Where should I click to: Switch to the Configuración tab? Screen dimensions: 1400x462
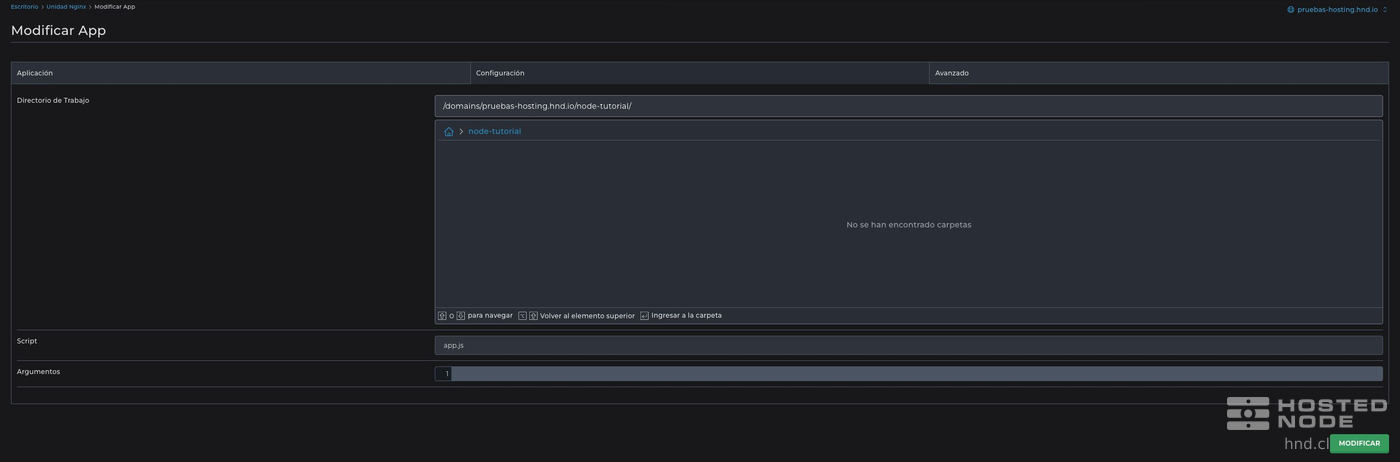[700, 73]
